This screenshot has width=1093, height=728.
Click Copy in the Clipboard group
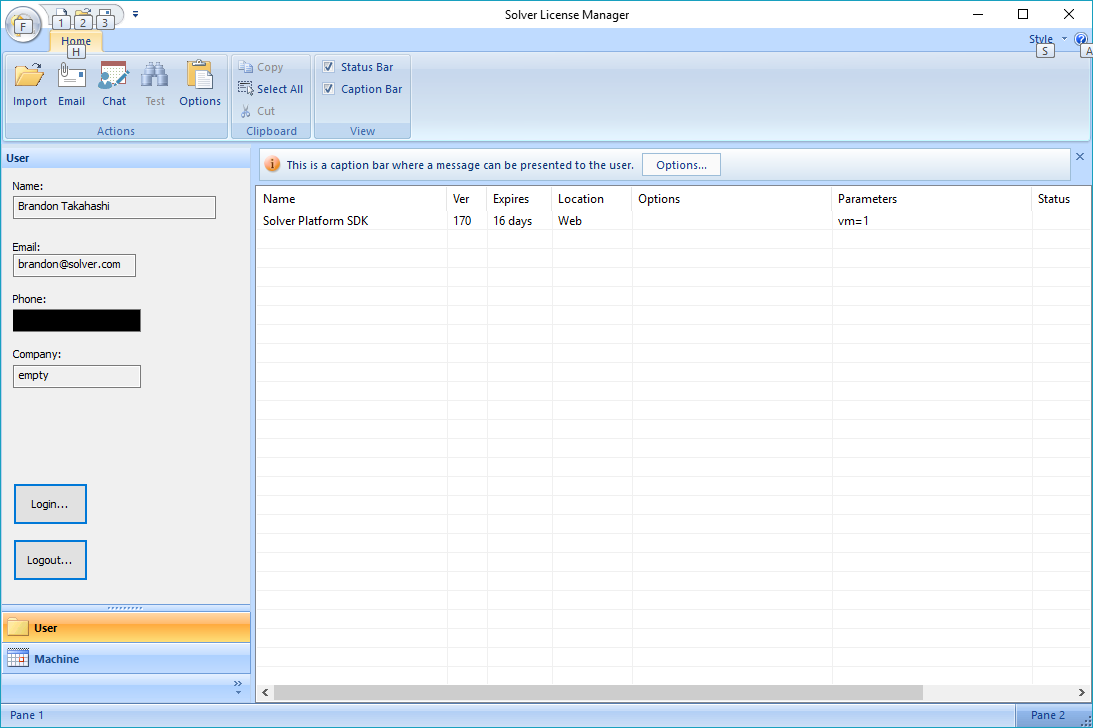[x=261, y=67]
